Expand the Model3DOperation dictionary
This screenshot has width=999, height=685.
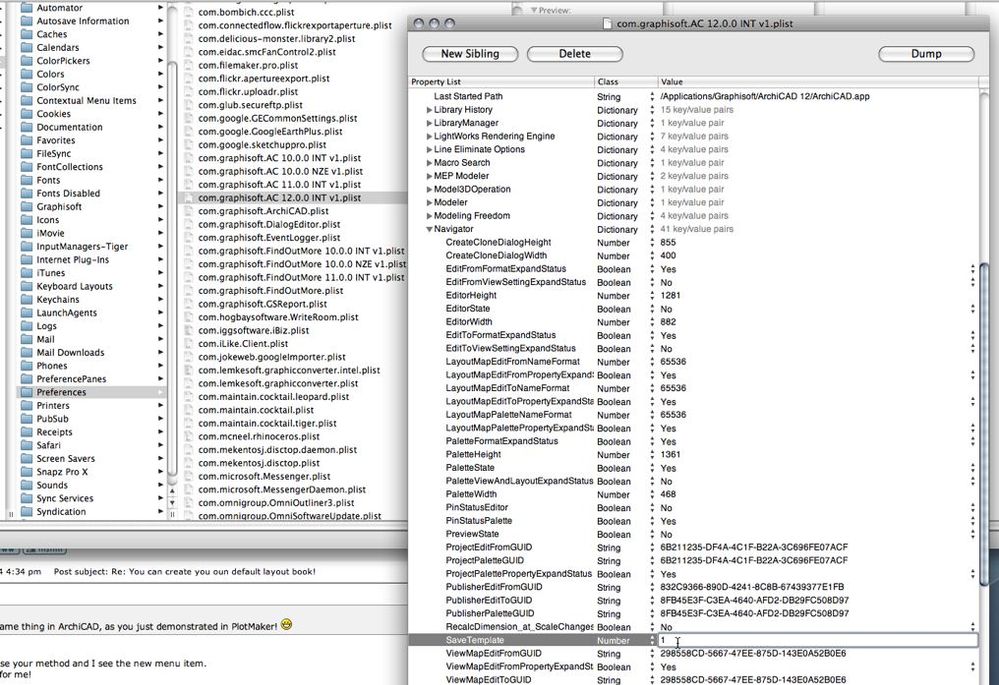click(x=429, y=189)
